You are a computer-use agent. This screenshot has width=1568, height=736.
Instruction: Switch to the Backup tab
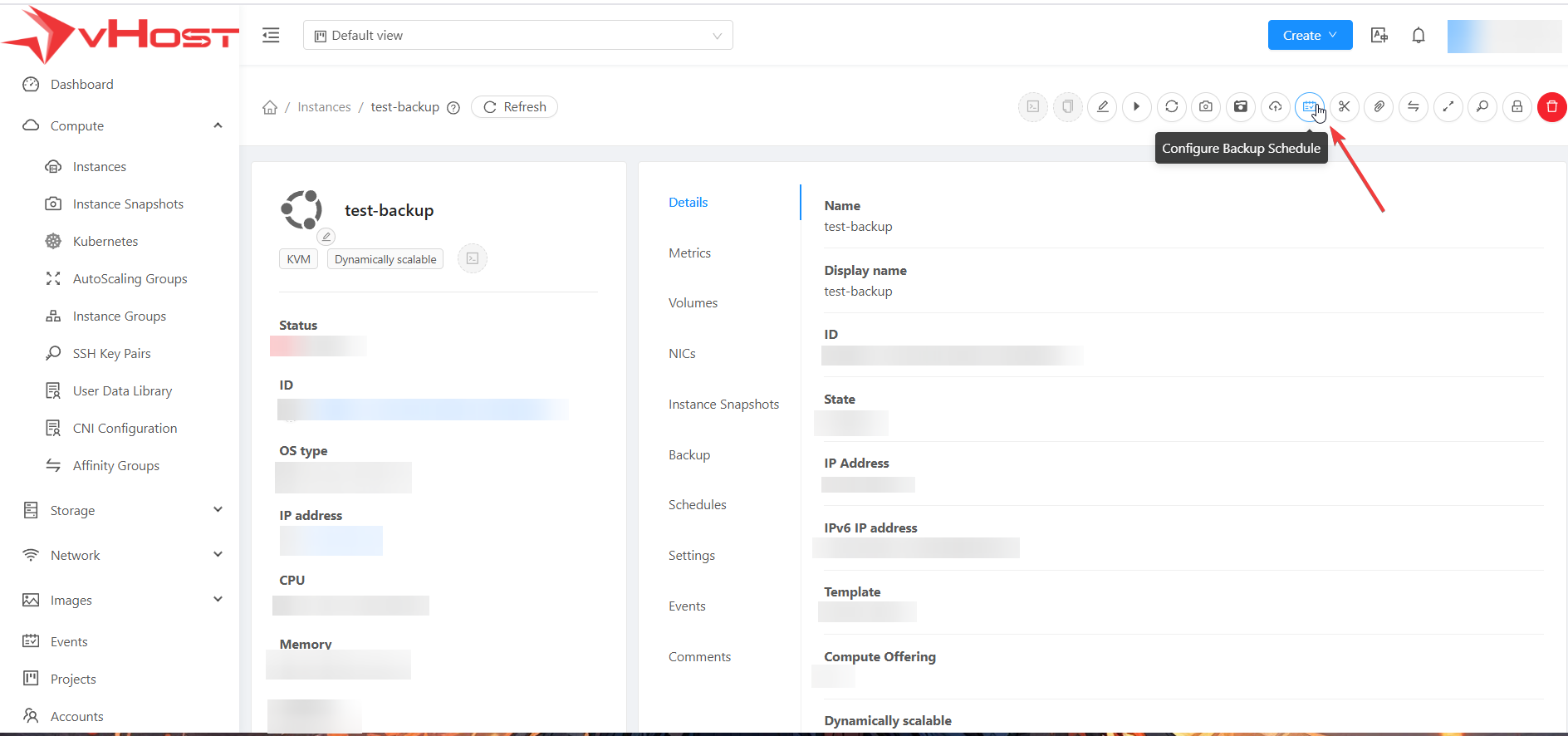point(689,455)
